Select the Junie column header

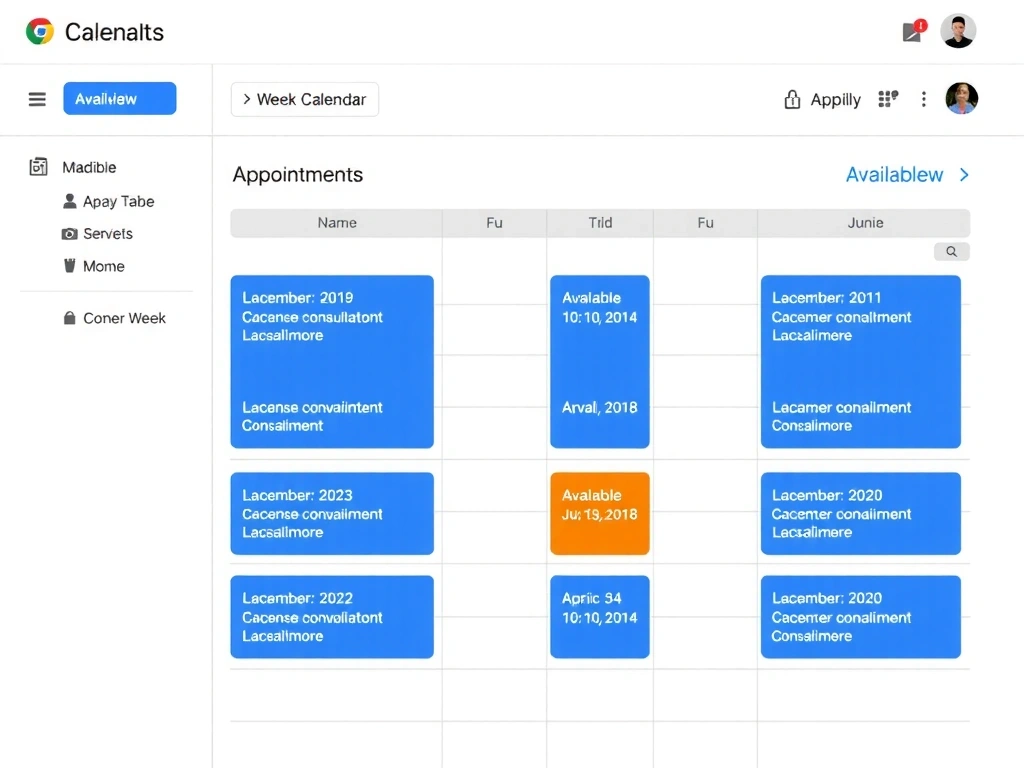(865, 223)
